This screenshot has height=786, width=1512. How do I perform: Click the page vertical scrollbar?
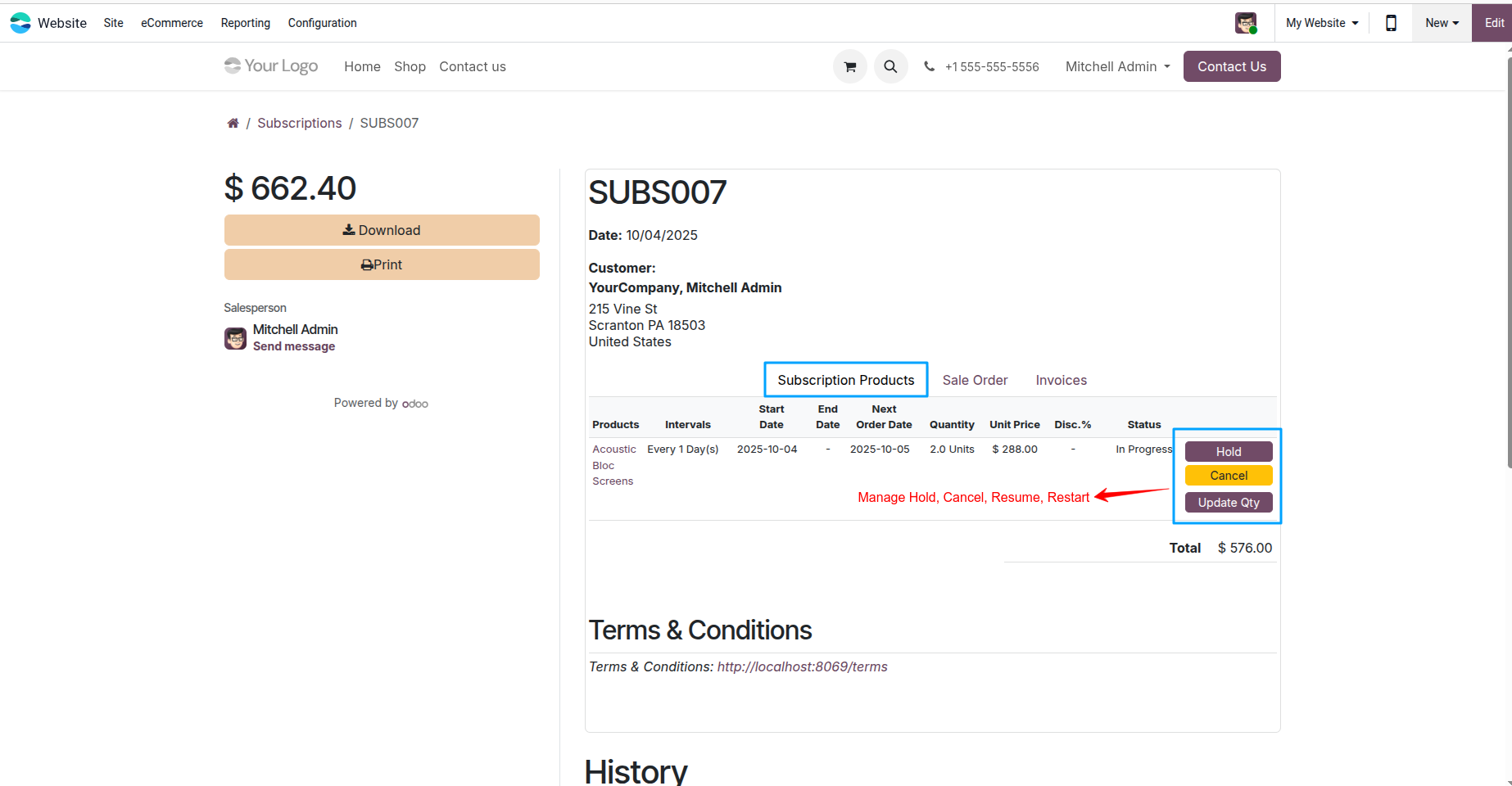(1509, 262)
